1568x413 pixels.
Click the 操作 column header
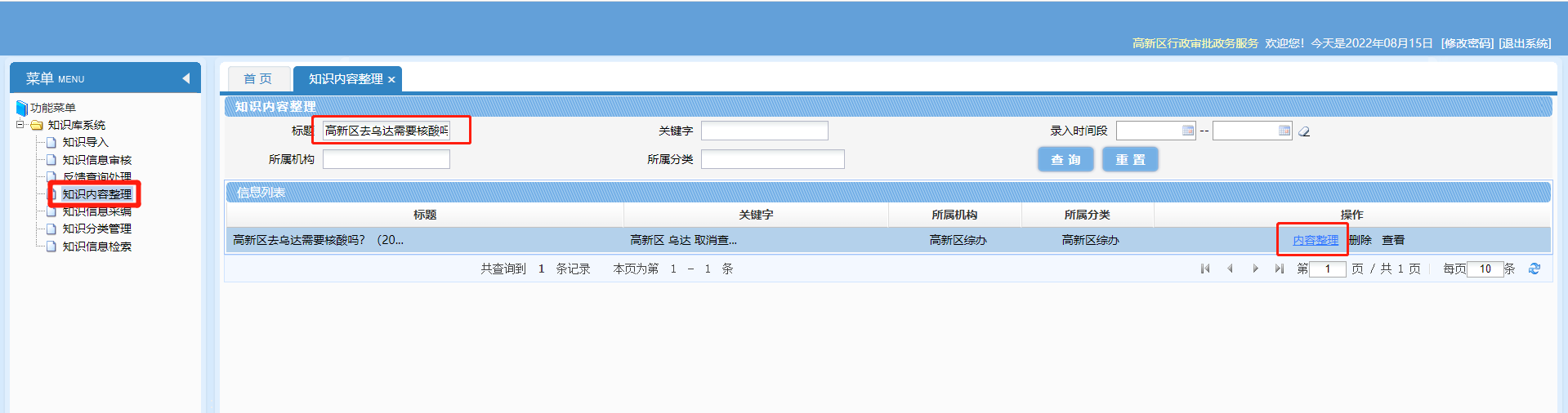pyautogui.click(x=1351, y=215)
